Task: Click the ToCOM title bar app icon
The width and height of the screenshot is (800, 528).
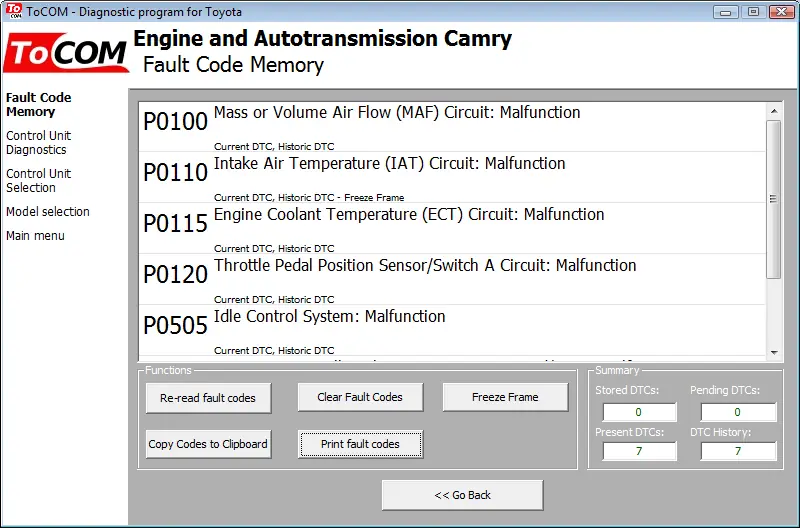Action: click(x=14, y=11)
